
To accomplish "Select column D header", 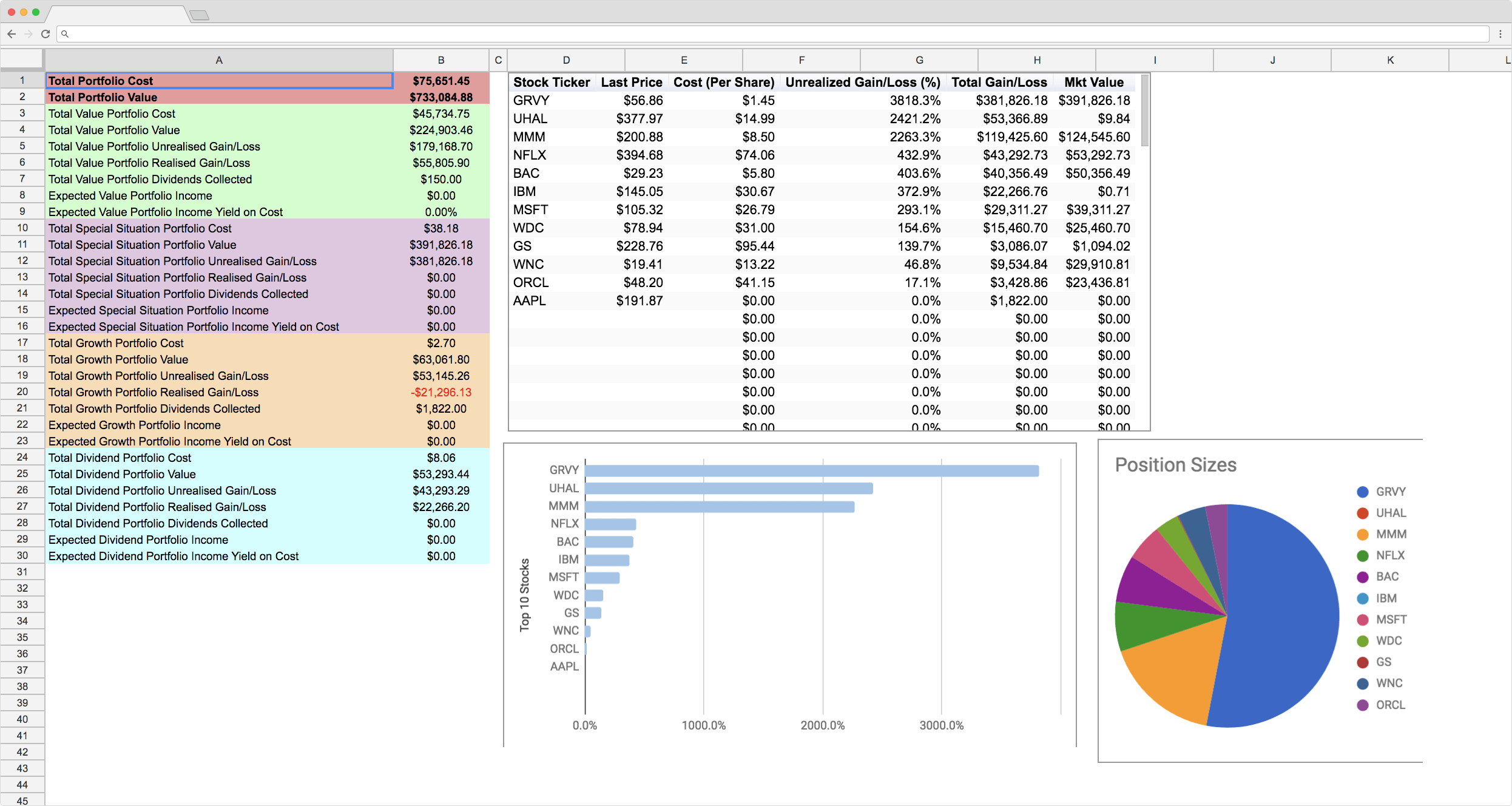I will click(565, 60).
